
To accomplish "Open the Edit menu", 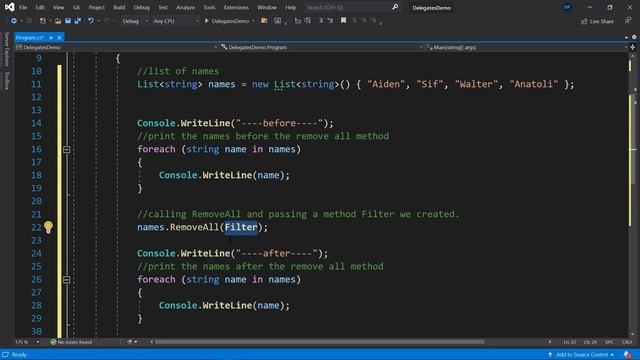I will (40, 7).
